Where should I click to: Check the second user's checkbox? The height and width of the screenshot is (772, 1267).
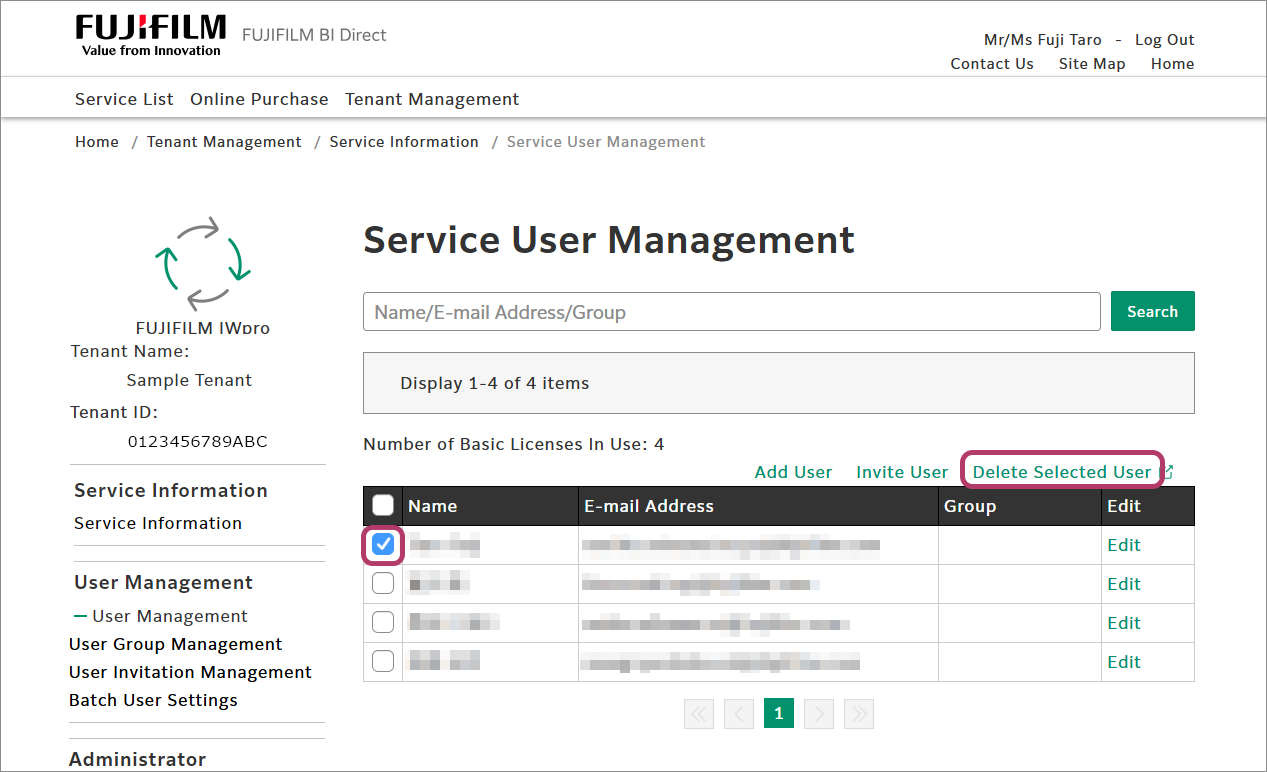coord(383,584)
